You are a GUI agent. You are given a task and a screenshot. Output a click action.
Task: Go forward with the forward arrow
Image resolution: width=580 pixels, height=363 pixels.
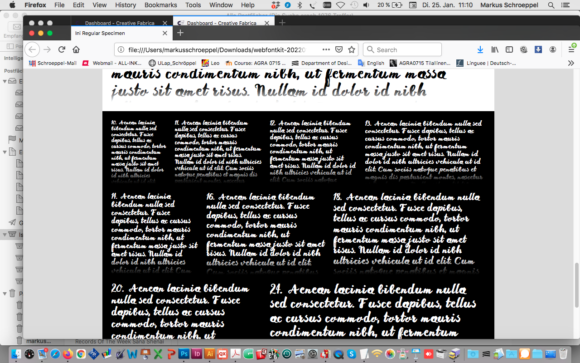click(x=47, y=50)
